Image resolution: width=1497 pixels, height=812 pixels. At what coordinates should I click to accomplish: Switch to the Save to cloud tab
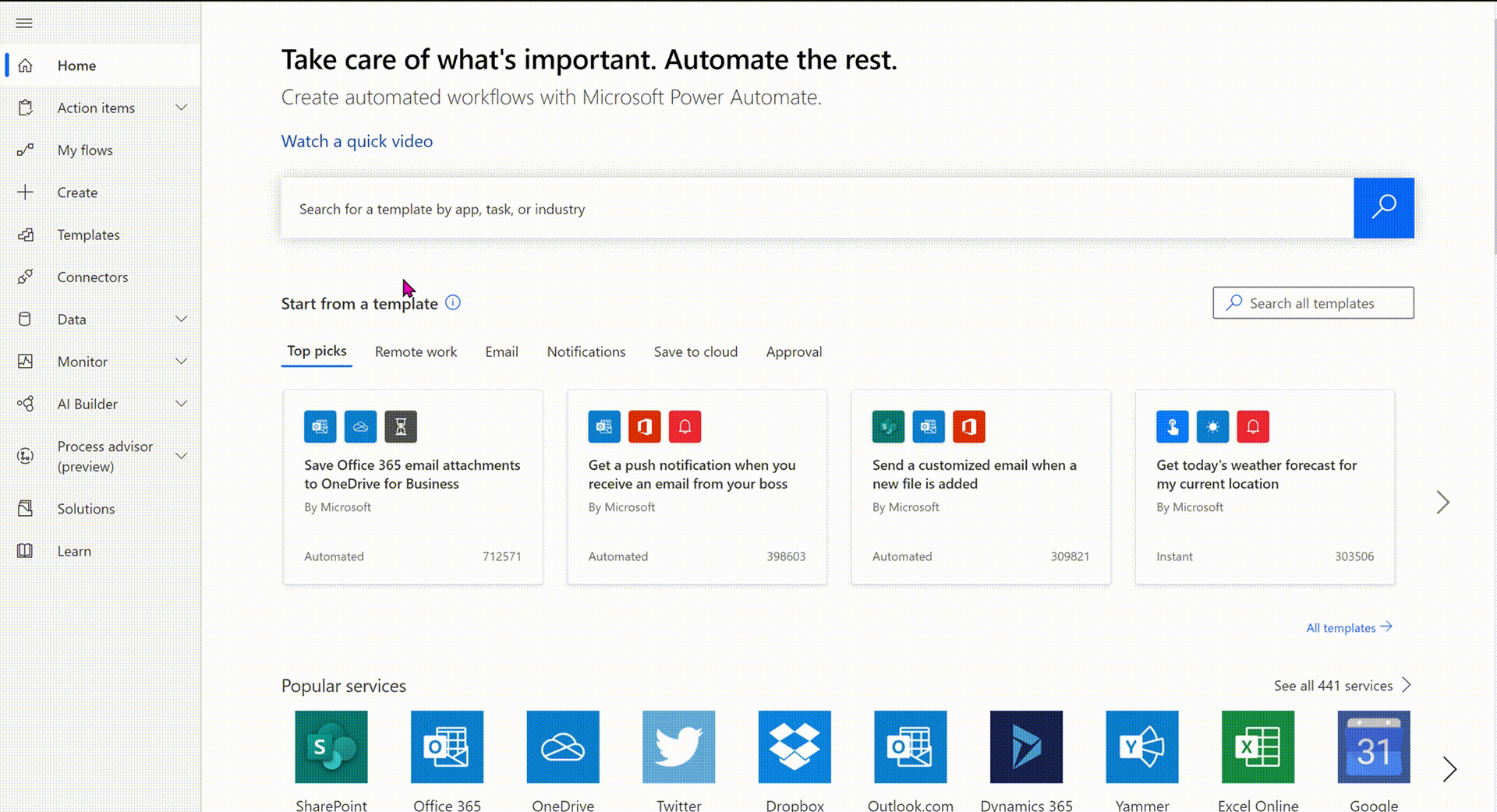coord(695,351)
